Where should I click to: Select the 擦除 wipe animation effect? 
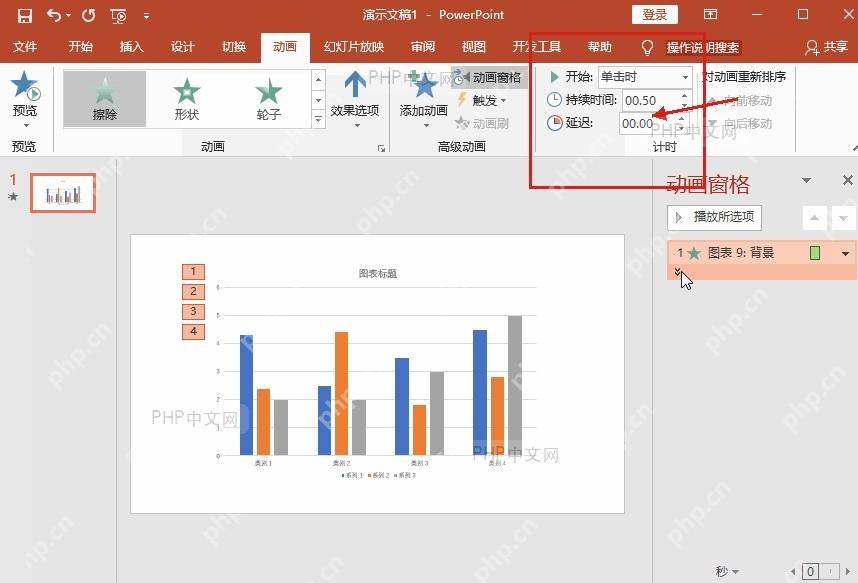click(105, 99)
